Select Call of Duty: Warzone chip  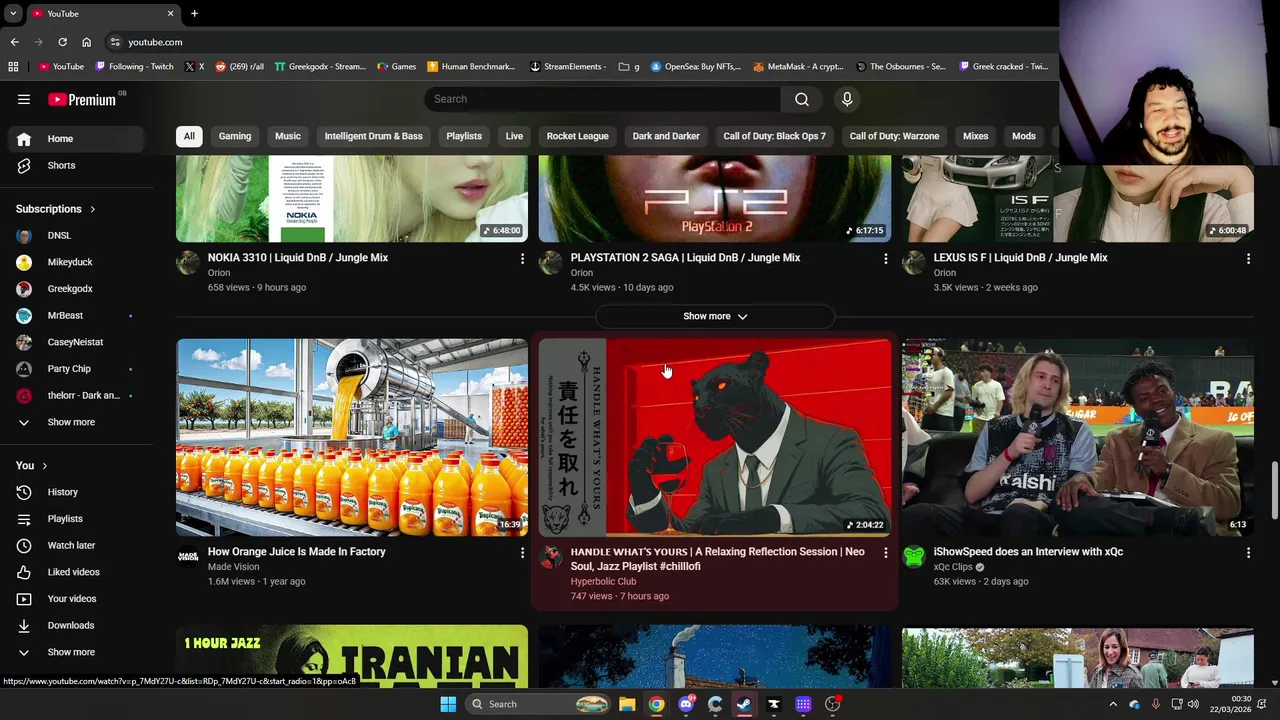coord(894,136)
